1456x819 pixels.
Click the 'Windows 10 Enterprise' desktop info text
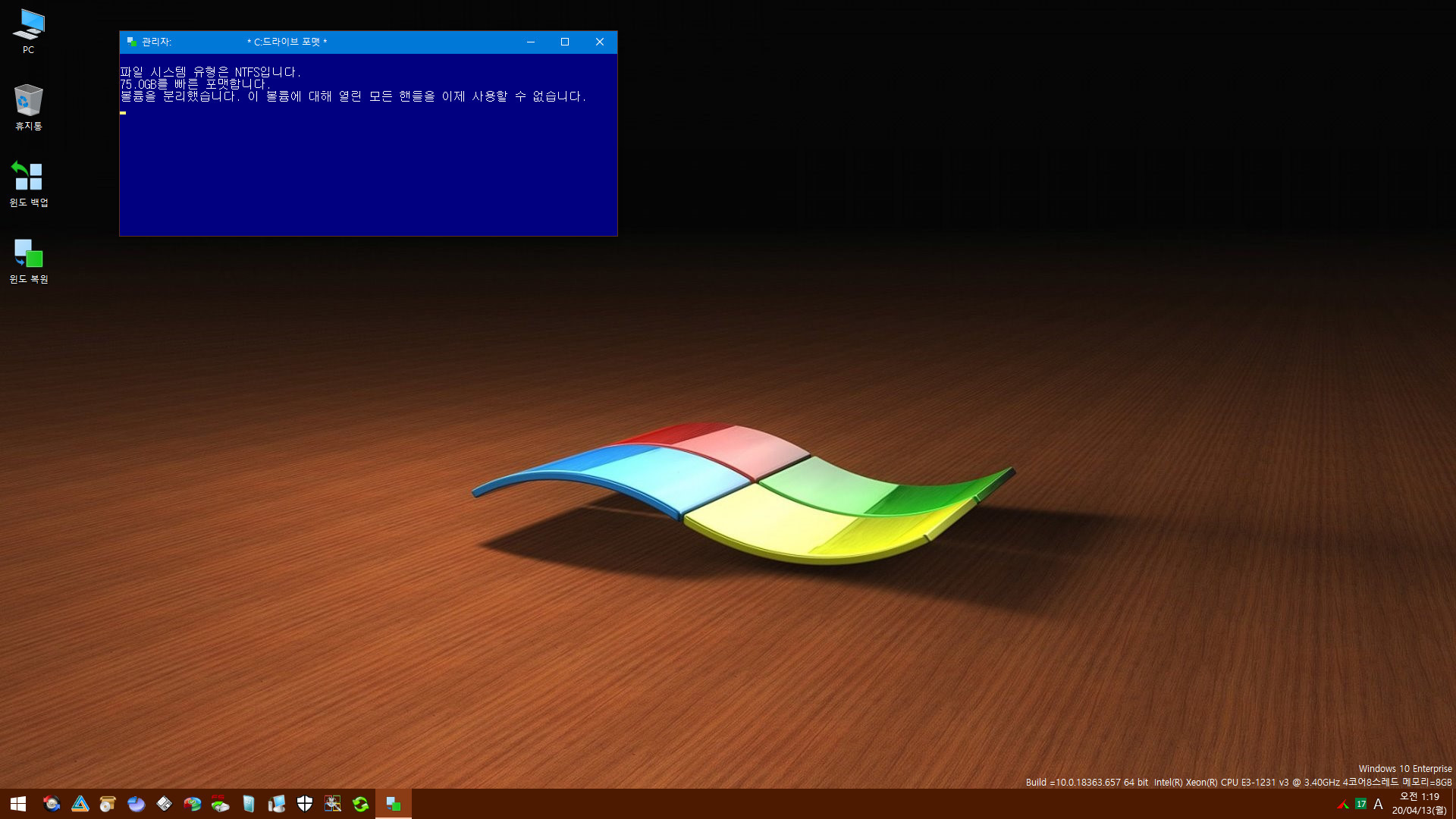[x=1405, y=769]
